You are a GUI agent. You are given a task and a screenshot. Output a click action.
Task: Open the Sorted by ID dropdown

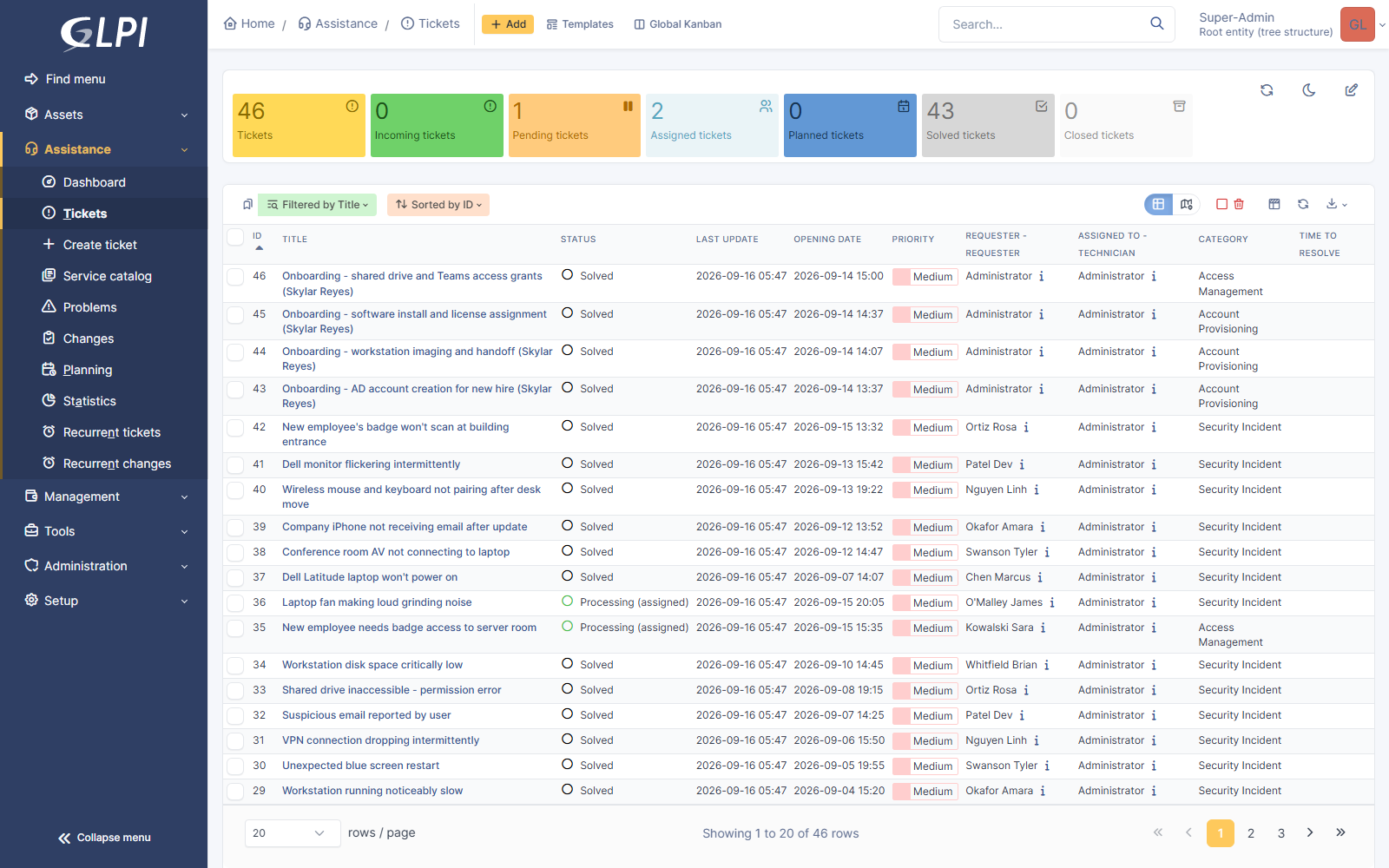point(438,205)
